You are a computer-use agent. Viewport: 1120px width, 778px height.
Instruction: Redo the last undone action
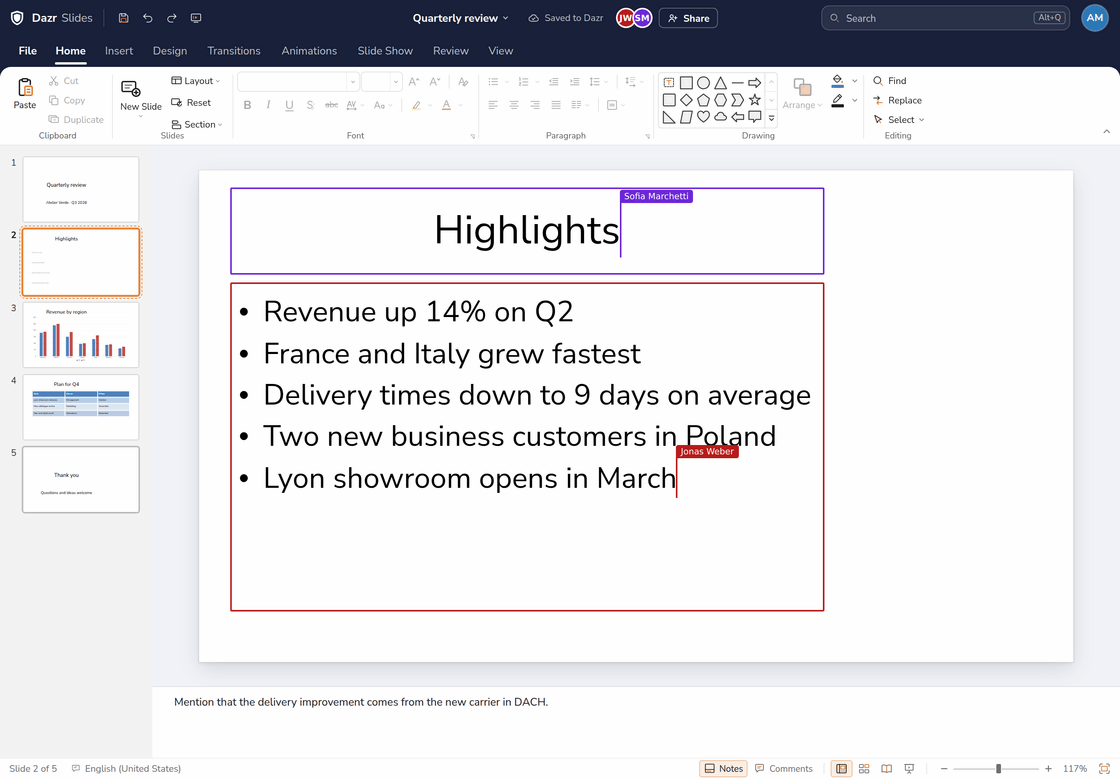(171, 18)
